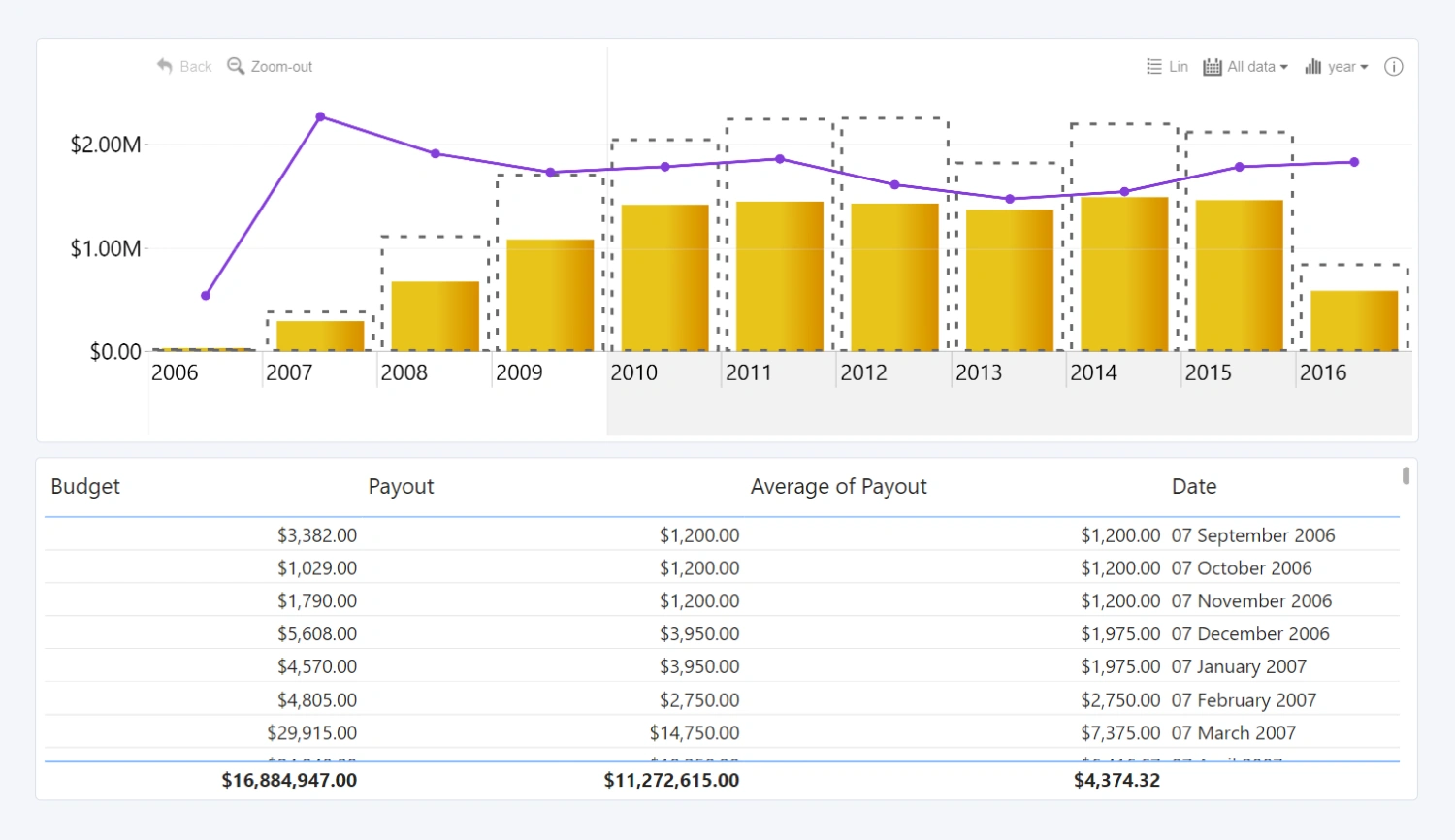1455x840 pixels.
Task: Click the 2008 purple line data point
Action: [436, 153]
